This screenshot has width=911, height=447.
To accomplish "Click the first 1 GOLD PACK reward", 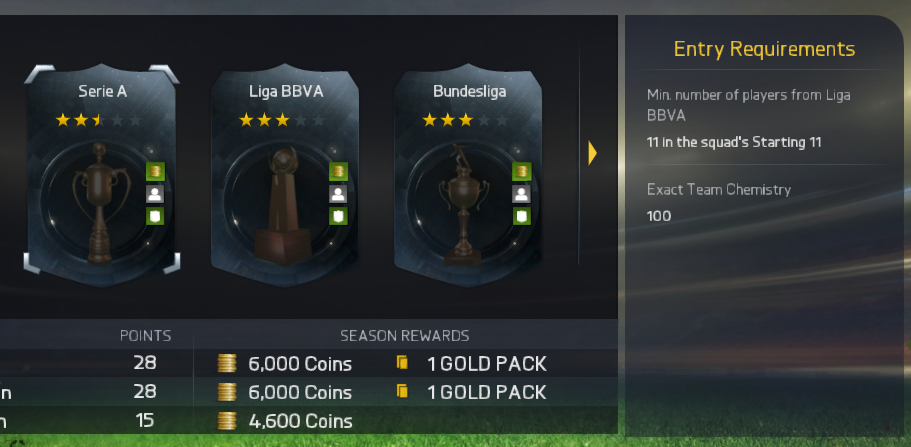I will point(471,364).
